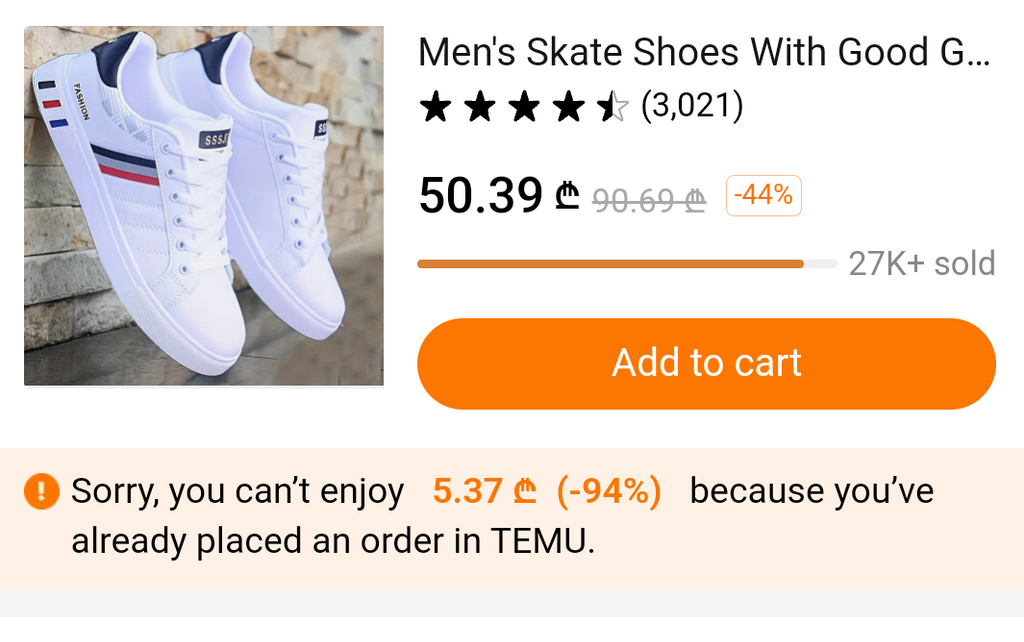Click the 27K+ sold label

[921, 264]
